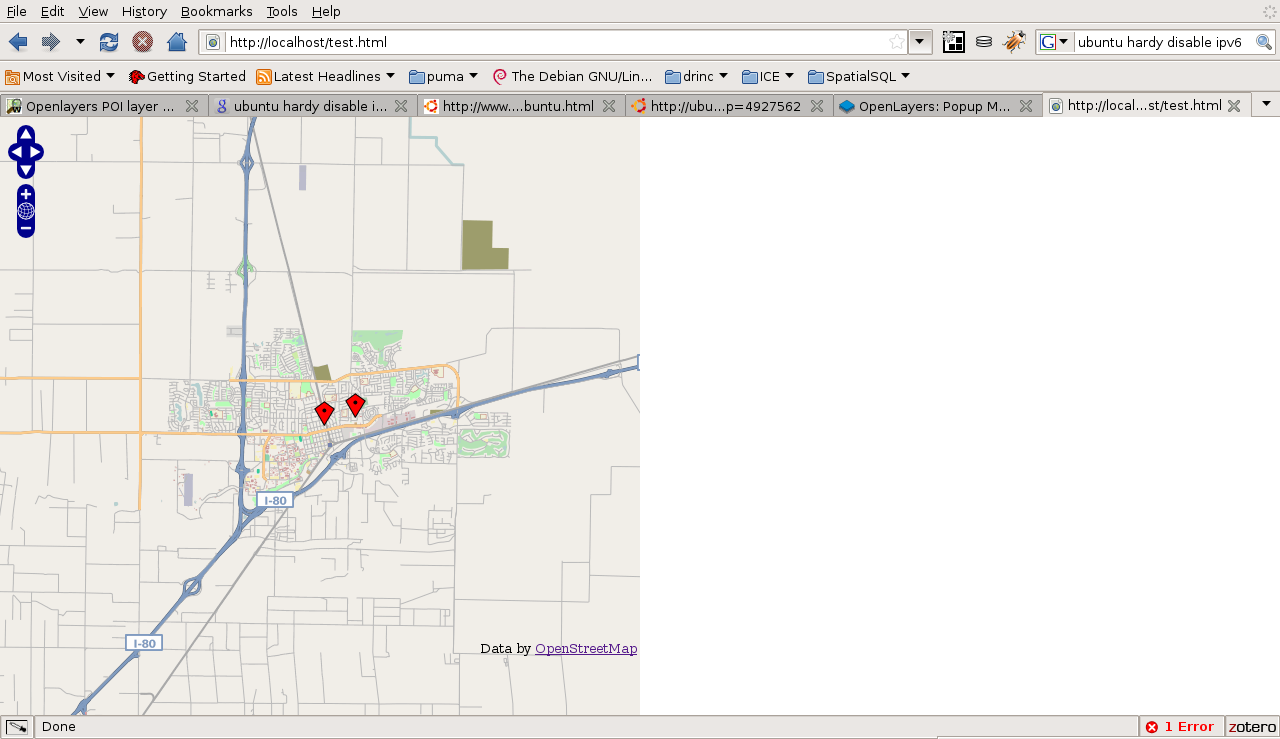Screen dimensions: 1280x739
Task: Switch to OpenLayers: Popup tab
Action: [x=937, y=105]
